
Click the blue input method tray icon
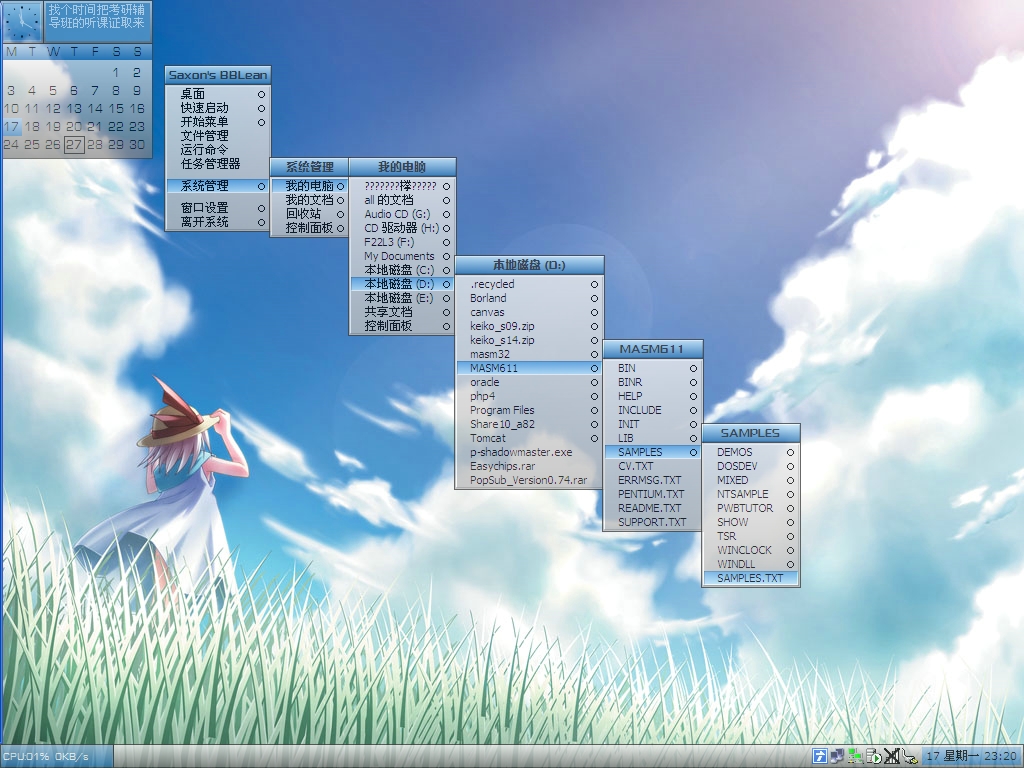point(820,756)
